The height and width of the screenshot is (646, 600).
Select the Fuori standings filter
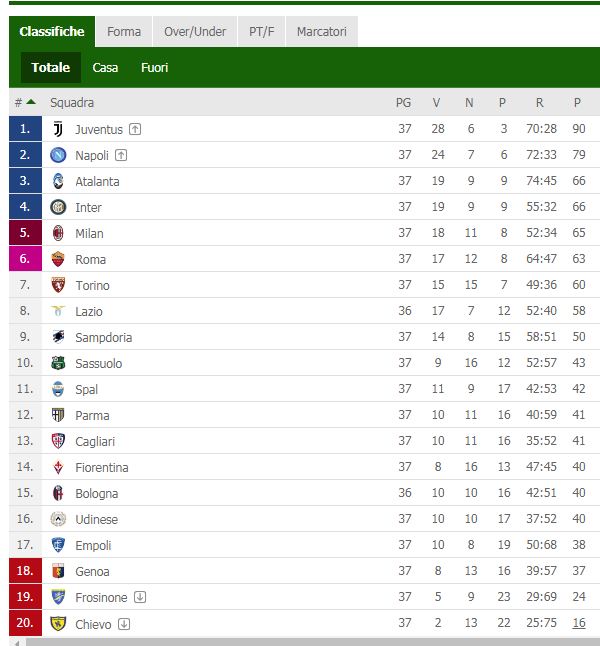[x=154, y=68]
